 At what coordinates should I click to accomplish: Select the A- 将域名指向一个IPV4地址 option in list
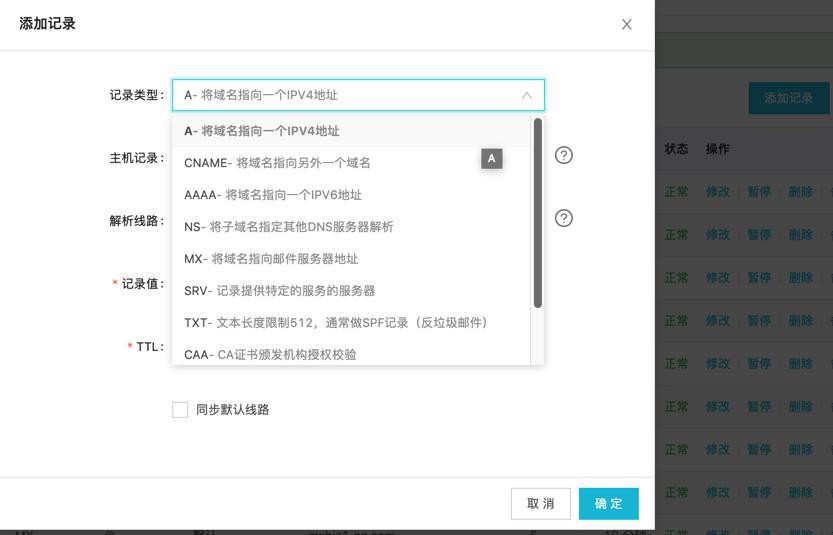click(351, 131)
